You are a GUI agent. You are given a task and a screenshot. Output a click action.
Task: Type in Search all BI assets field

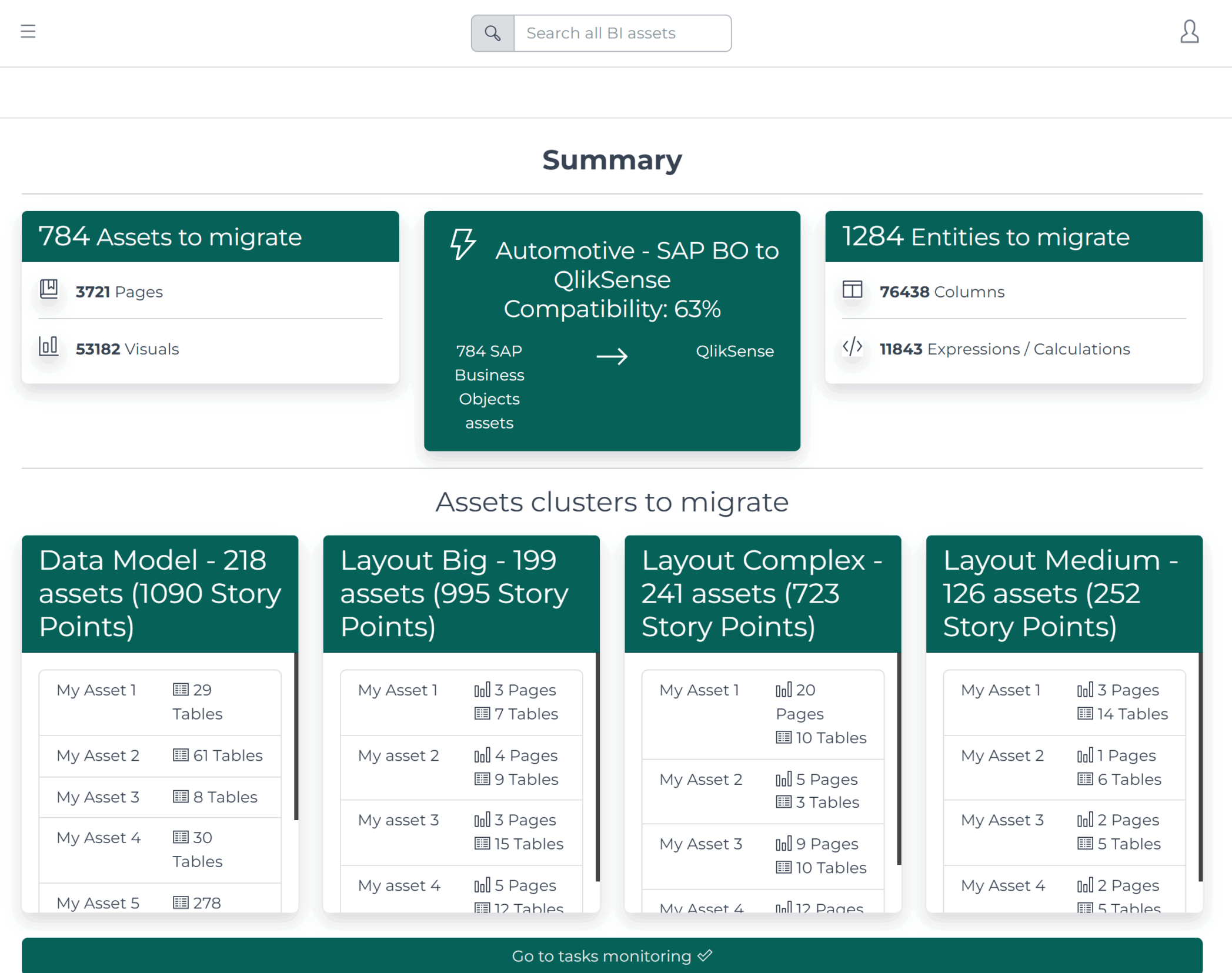pyautogui.click(x=622, y=34)
